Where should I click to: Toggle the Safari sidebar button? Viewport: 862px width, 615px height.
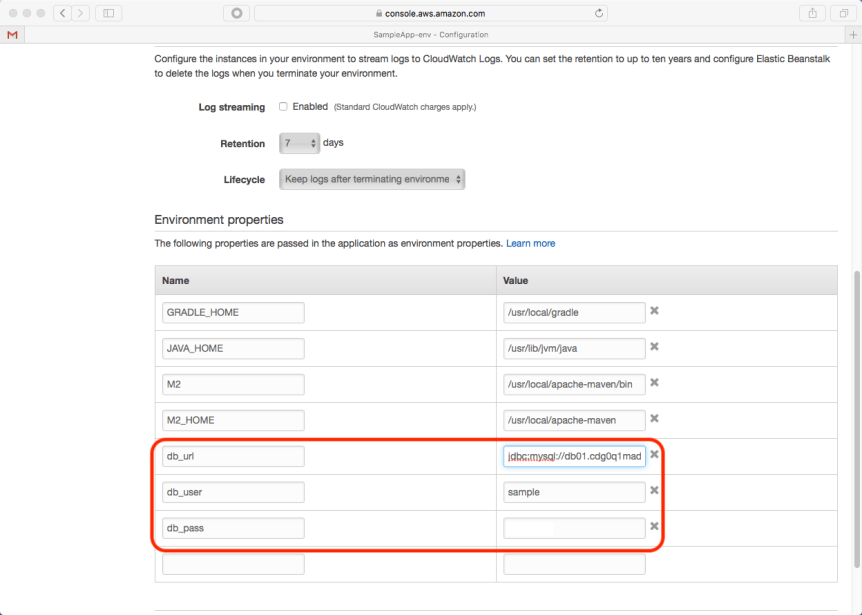coord(107,13)
